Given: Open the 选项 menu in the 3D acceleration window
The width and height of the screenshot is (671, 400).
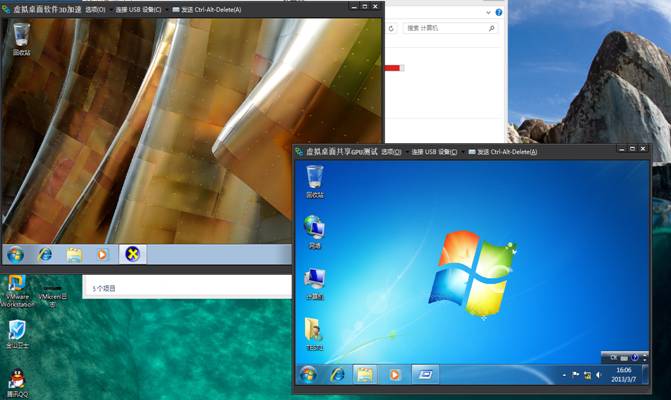Looking at the screenshot, I should tap(95, 9).
